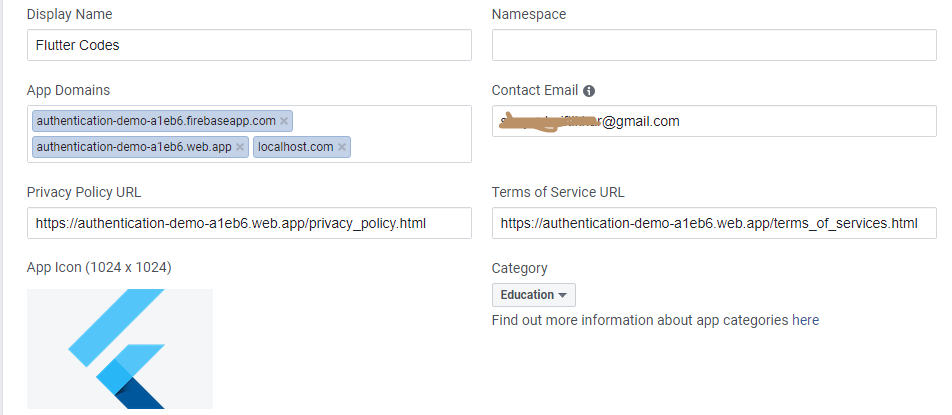Click the Category label

point(520,268)
